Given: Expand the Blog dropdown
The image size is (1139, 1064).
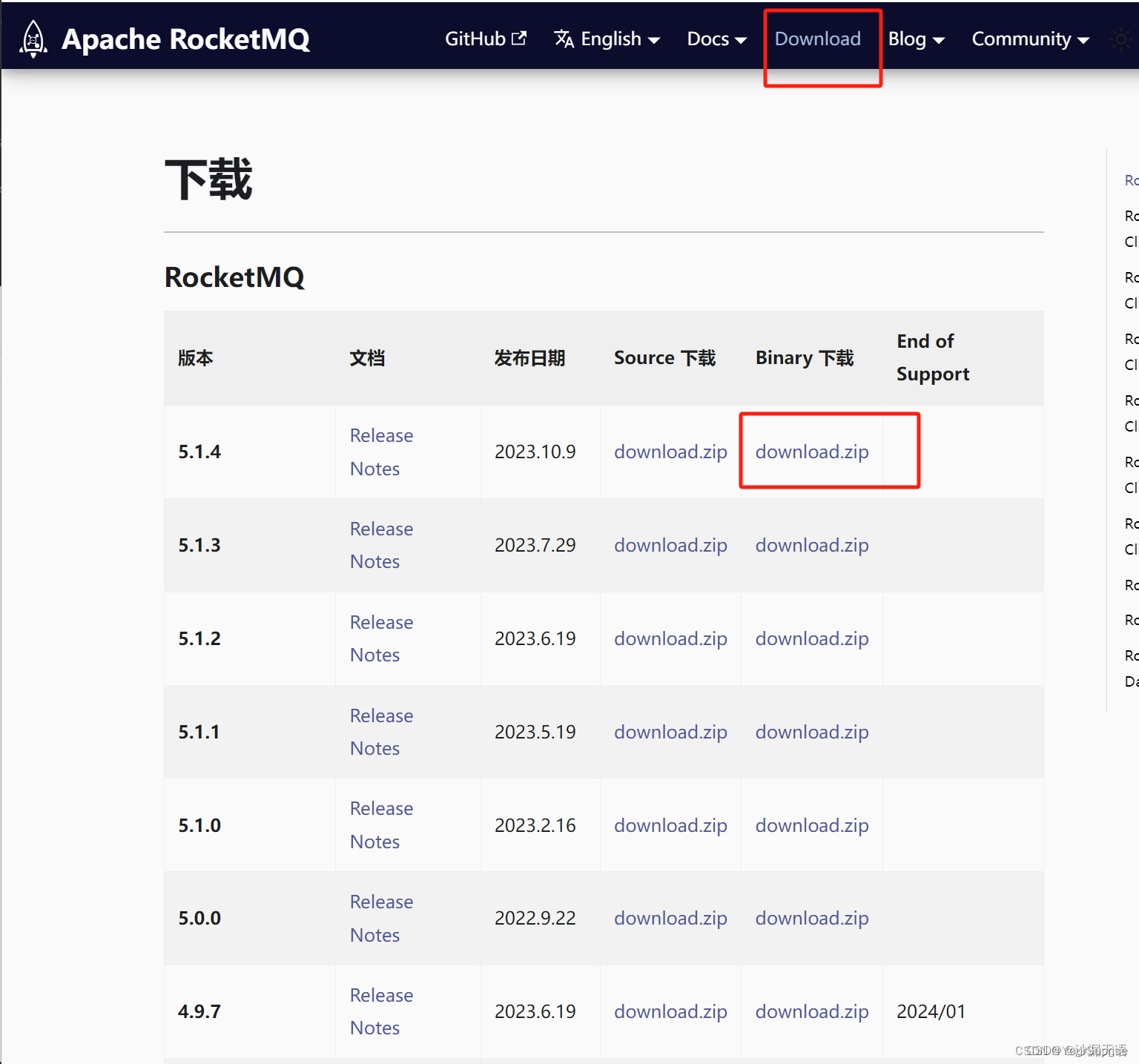Looking at the screenshot, I should click(x=916, y=39).
